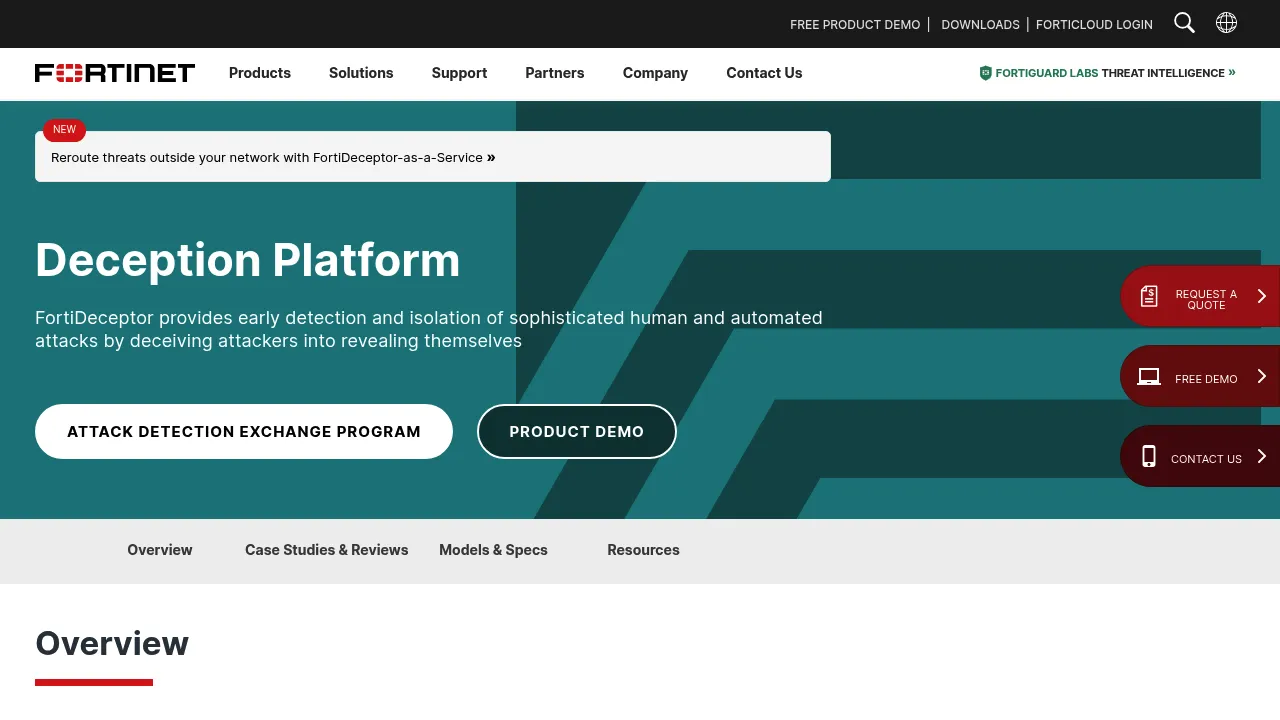Open the Products menu
This screenshot has width=1280, height=720.
pos(260,73)
